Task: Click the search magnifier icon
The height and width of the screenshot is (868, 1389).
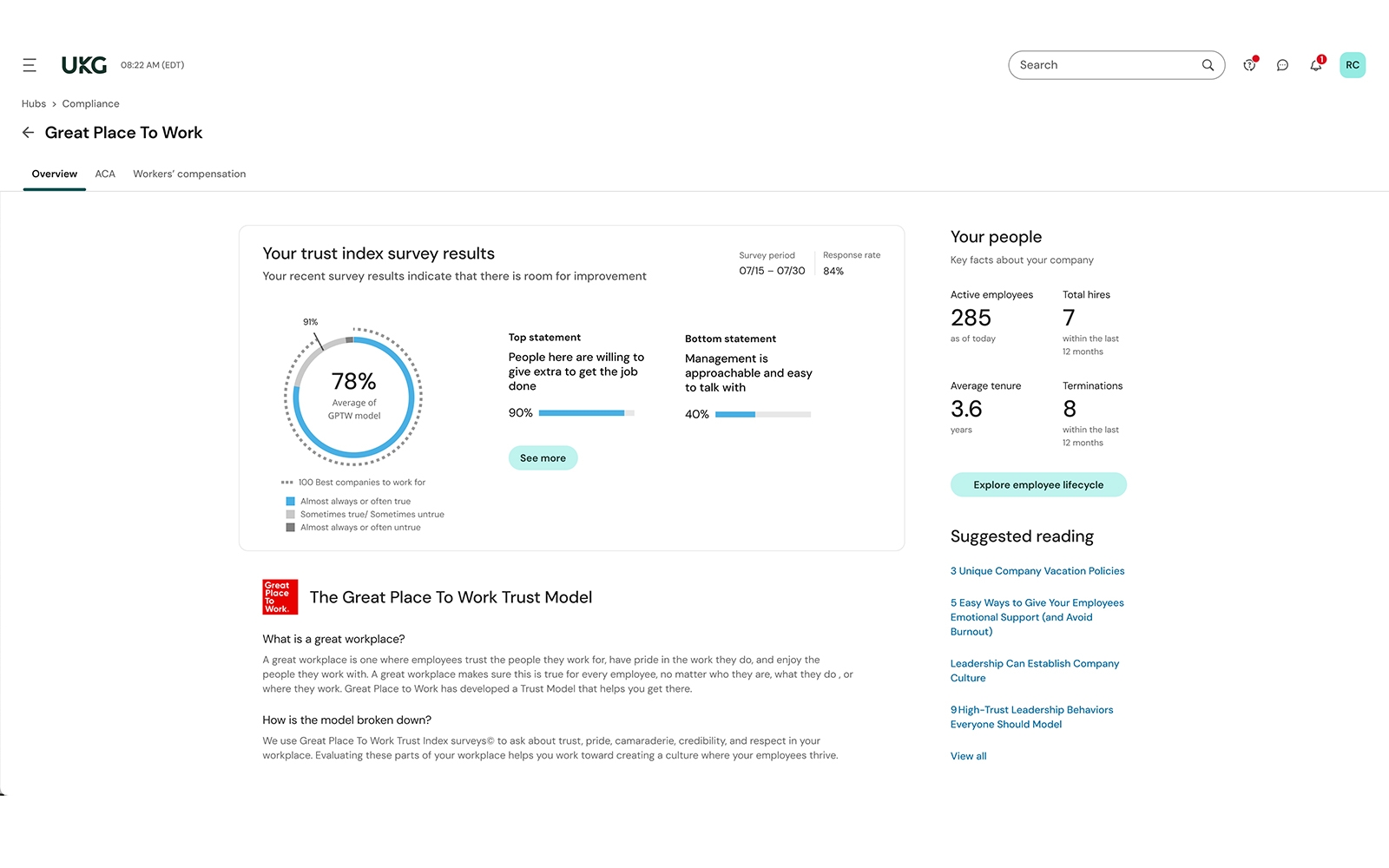Action: pos(1208,65)
